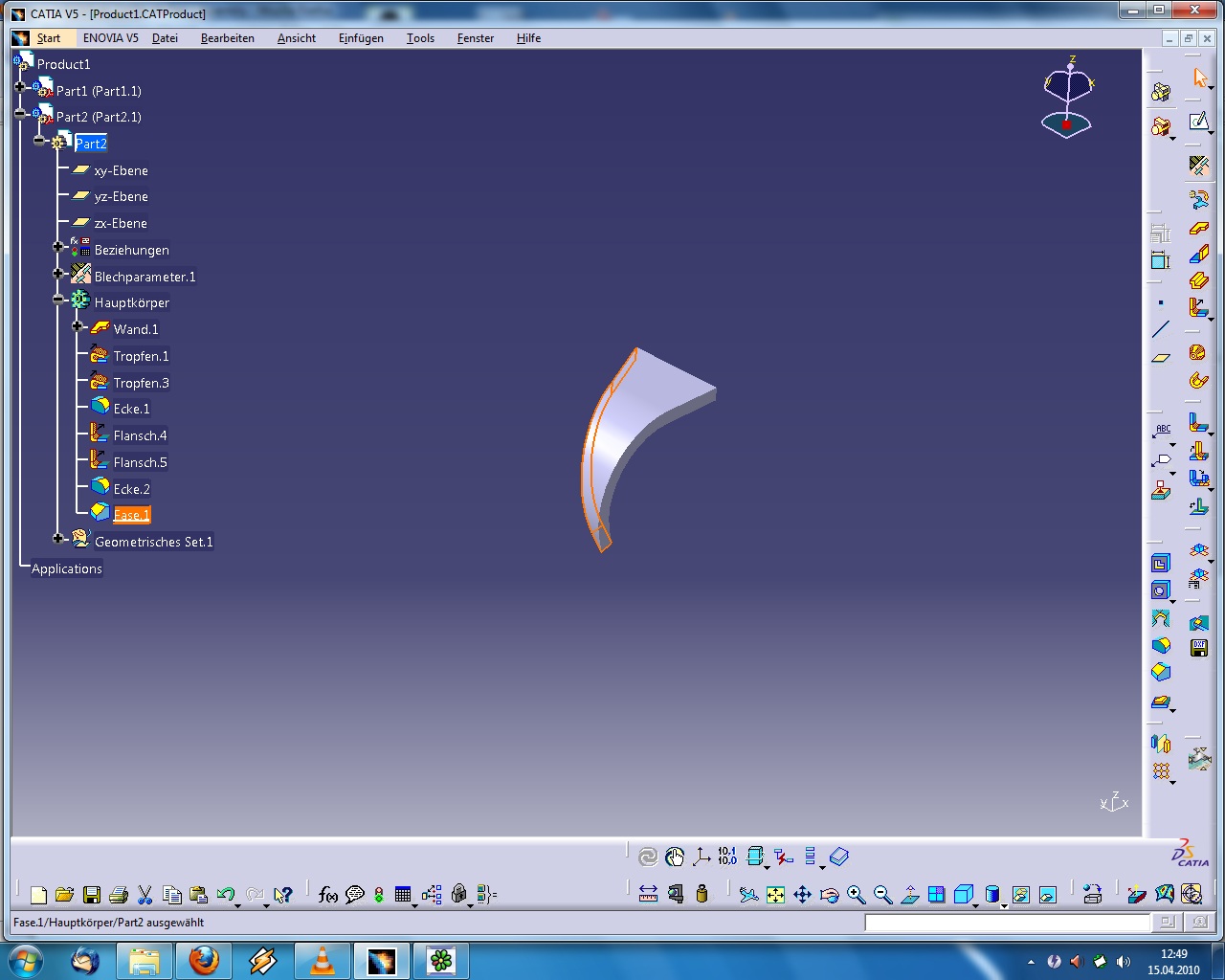
Task: Click the Line tool icon
Action: point(1161,330)
